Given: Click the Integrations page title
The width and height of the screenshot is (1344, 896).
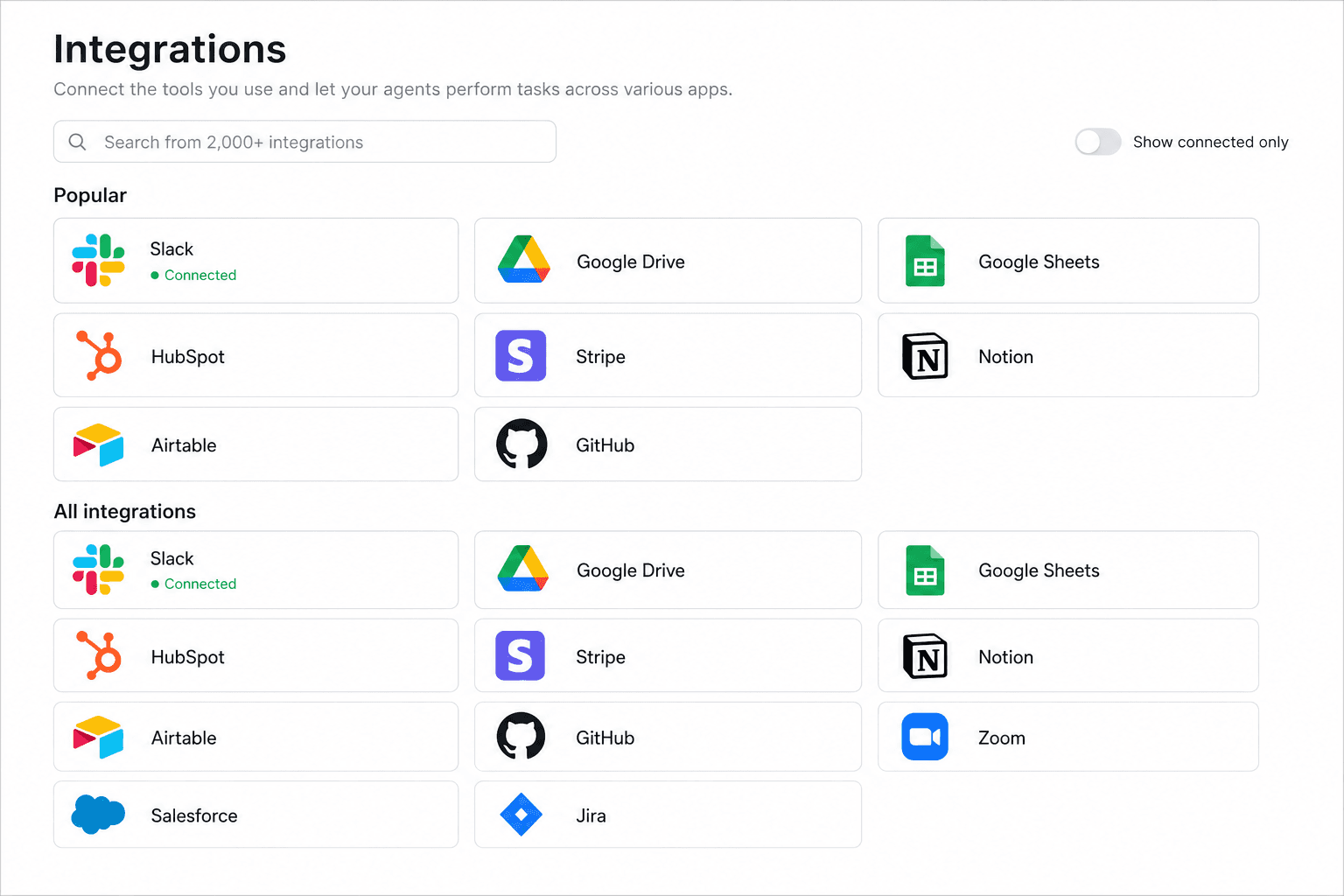Looking at the screenshot, I should [x=170, y=49].
